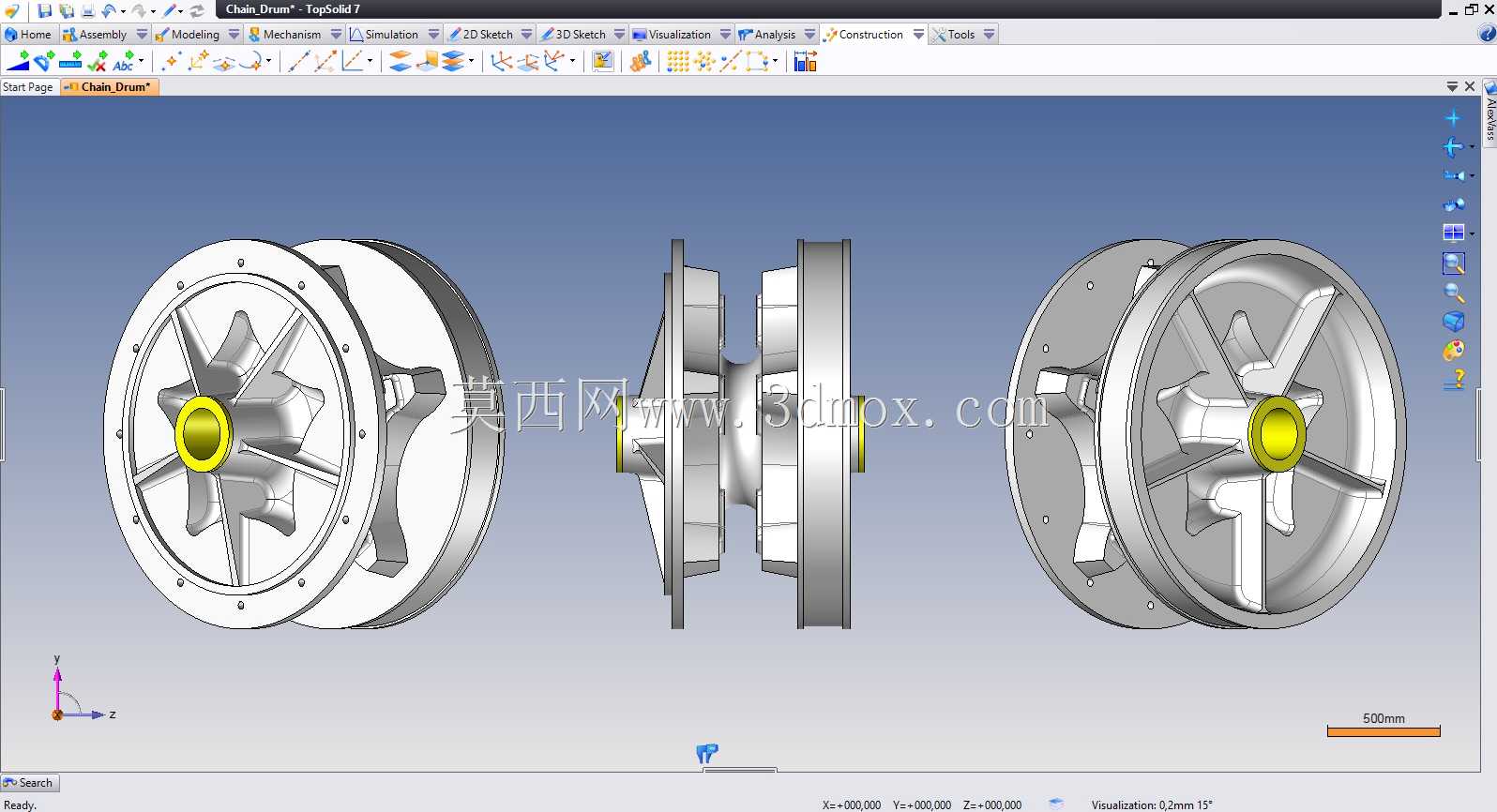
Task: Click the magnifier zoom icon below zoom window
Action: pos(1454,293)
